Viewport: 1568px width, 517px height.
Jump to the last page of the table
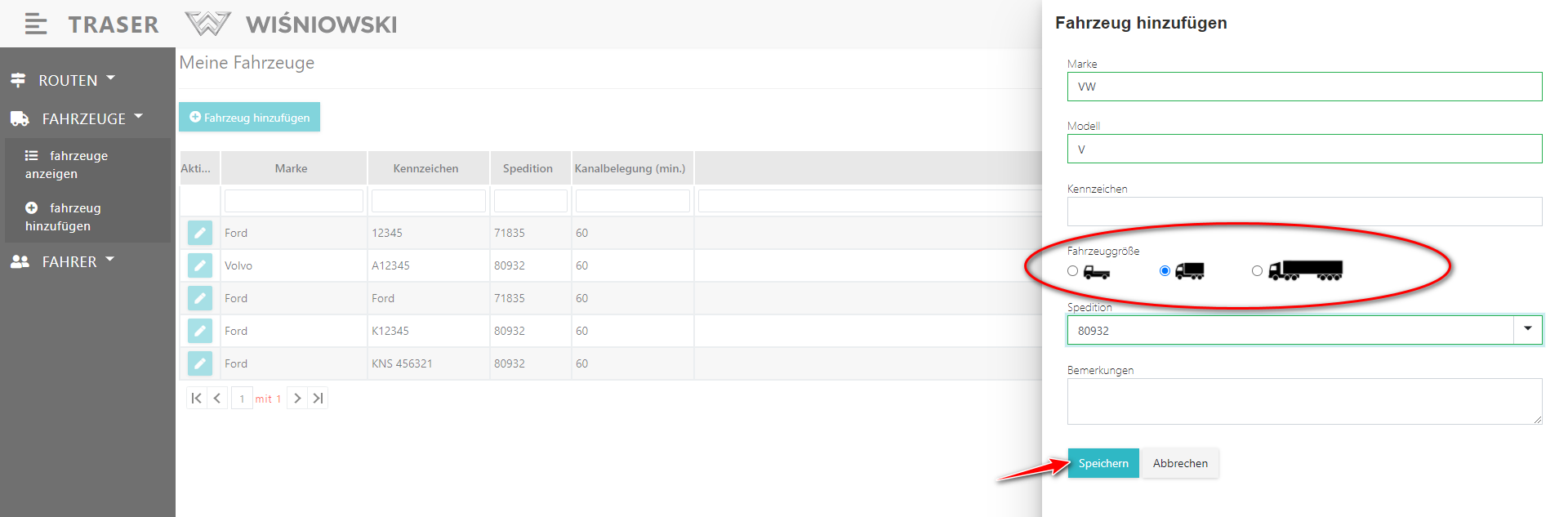(x=318, y=399)
